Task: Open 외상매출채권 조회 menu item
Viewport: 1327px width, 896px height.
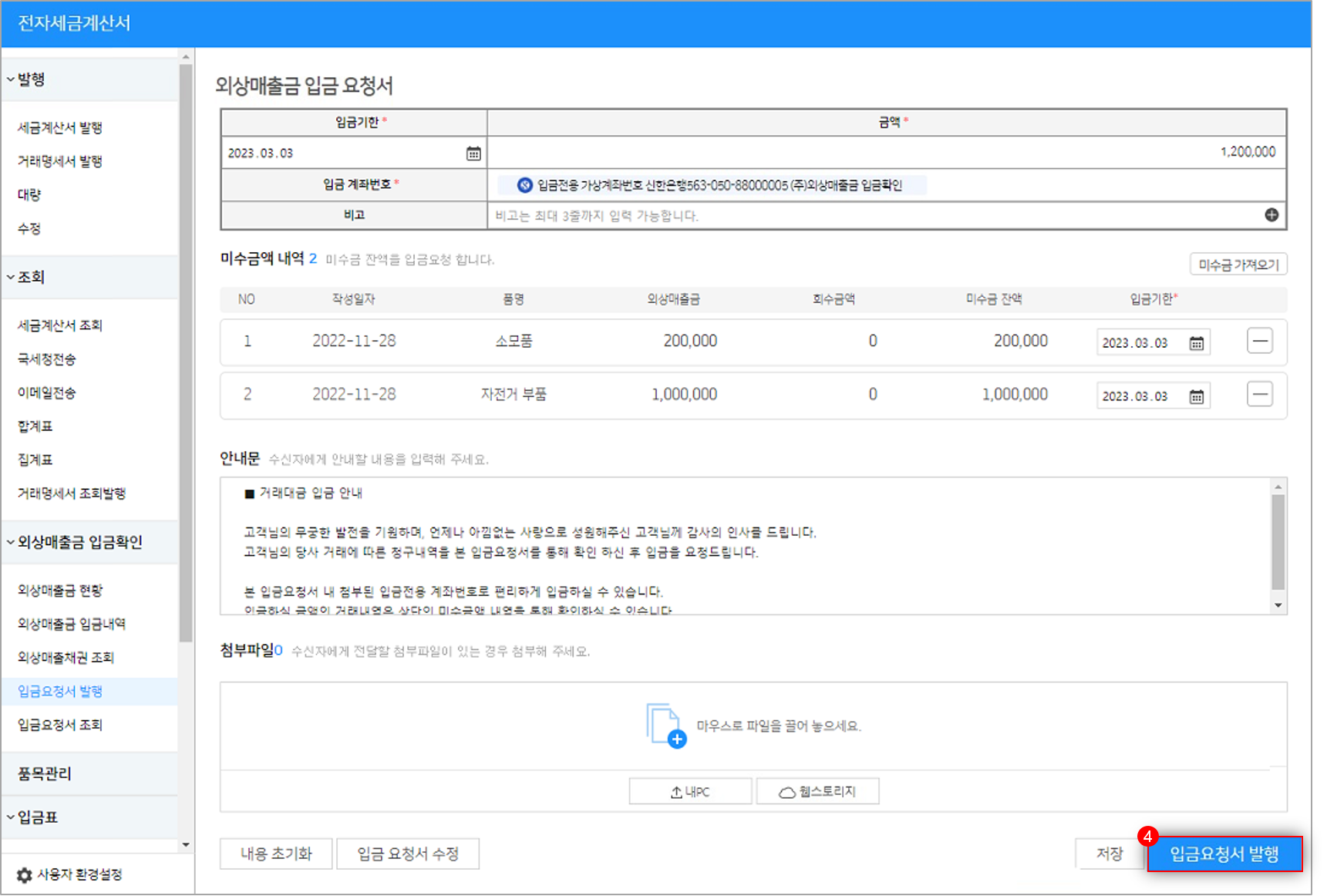Action: click(x=66, y=658)
